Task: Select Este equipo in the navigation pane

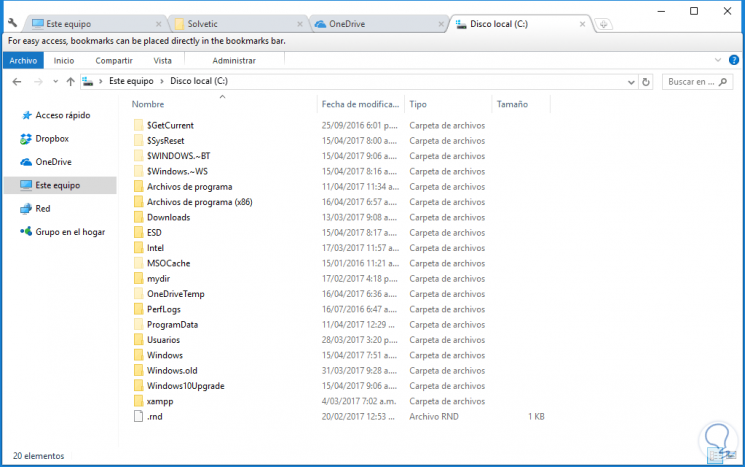Action: [60, 185]
